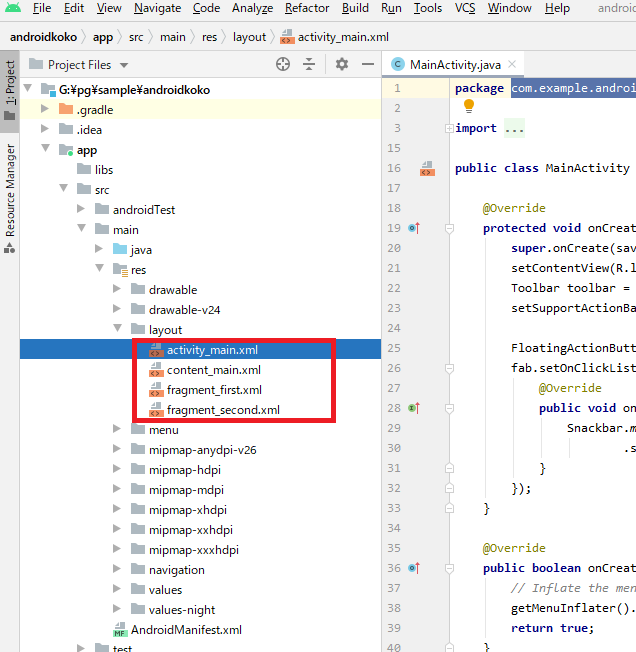Open the Resource Manager tool window

click(10, 198)
